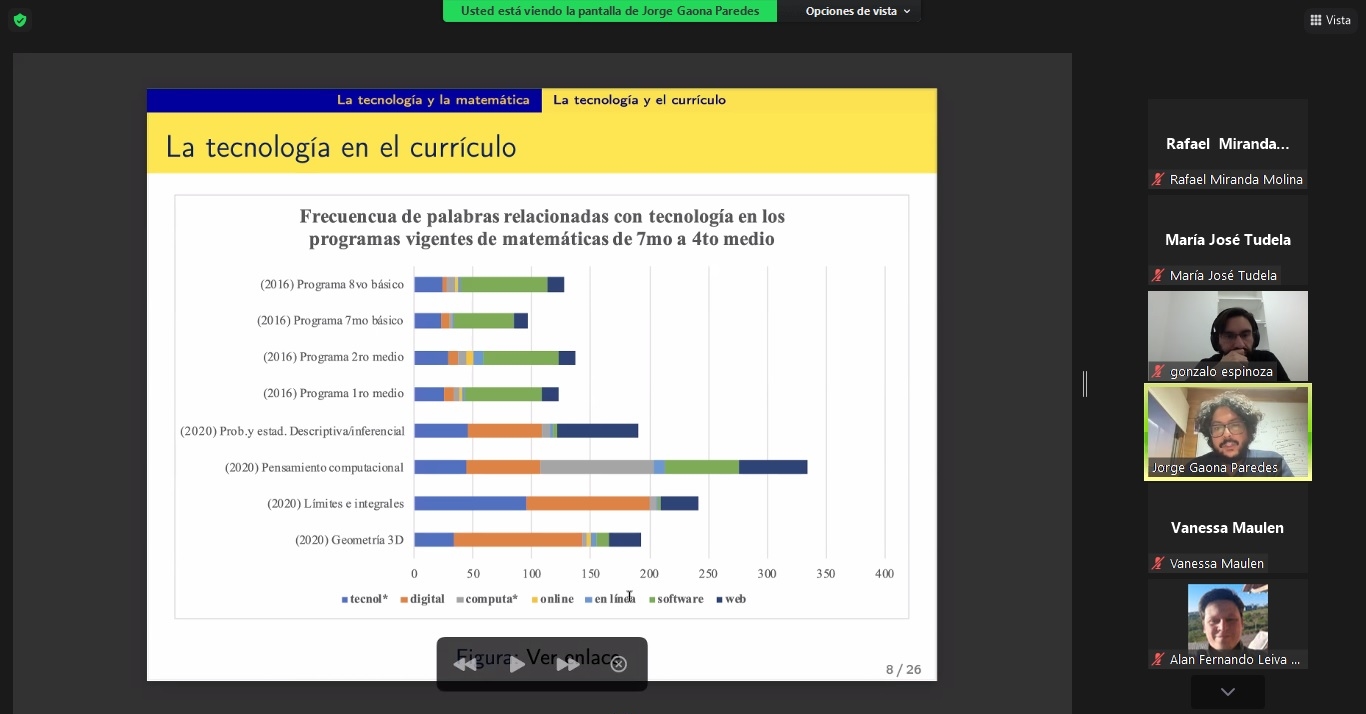Click the play button in overlay
Screen dimensions: 1366x714
click(517, 664)
